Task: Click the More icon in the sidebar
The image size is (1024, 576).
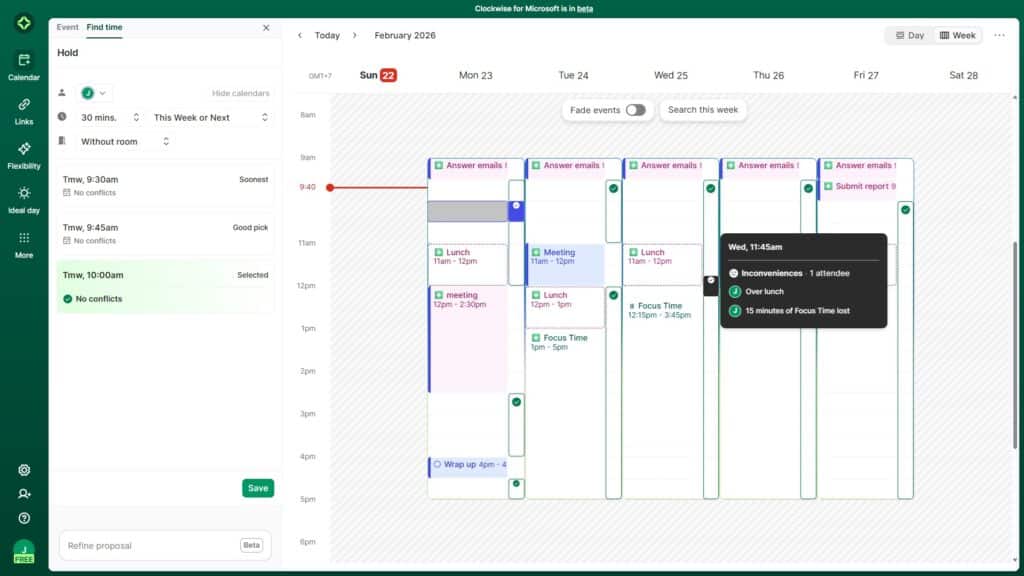Action: 22,242
